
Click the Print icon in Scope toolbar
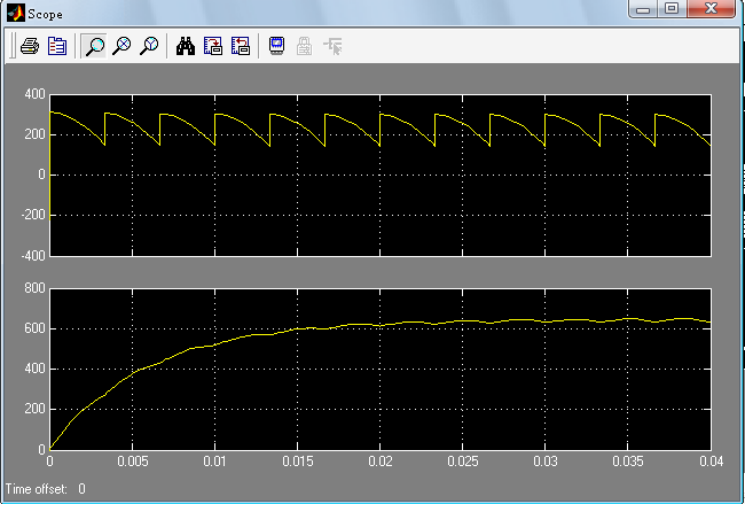point(29,46)
